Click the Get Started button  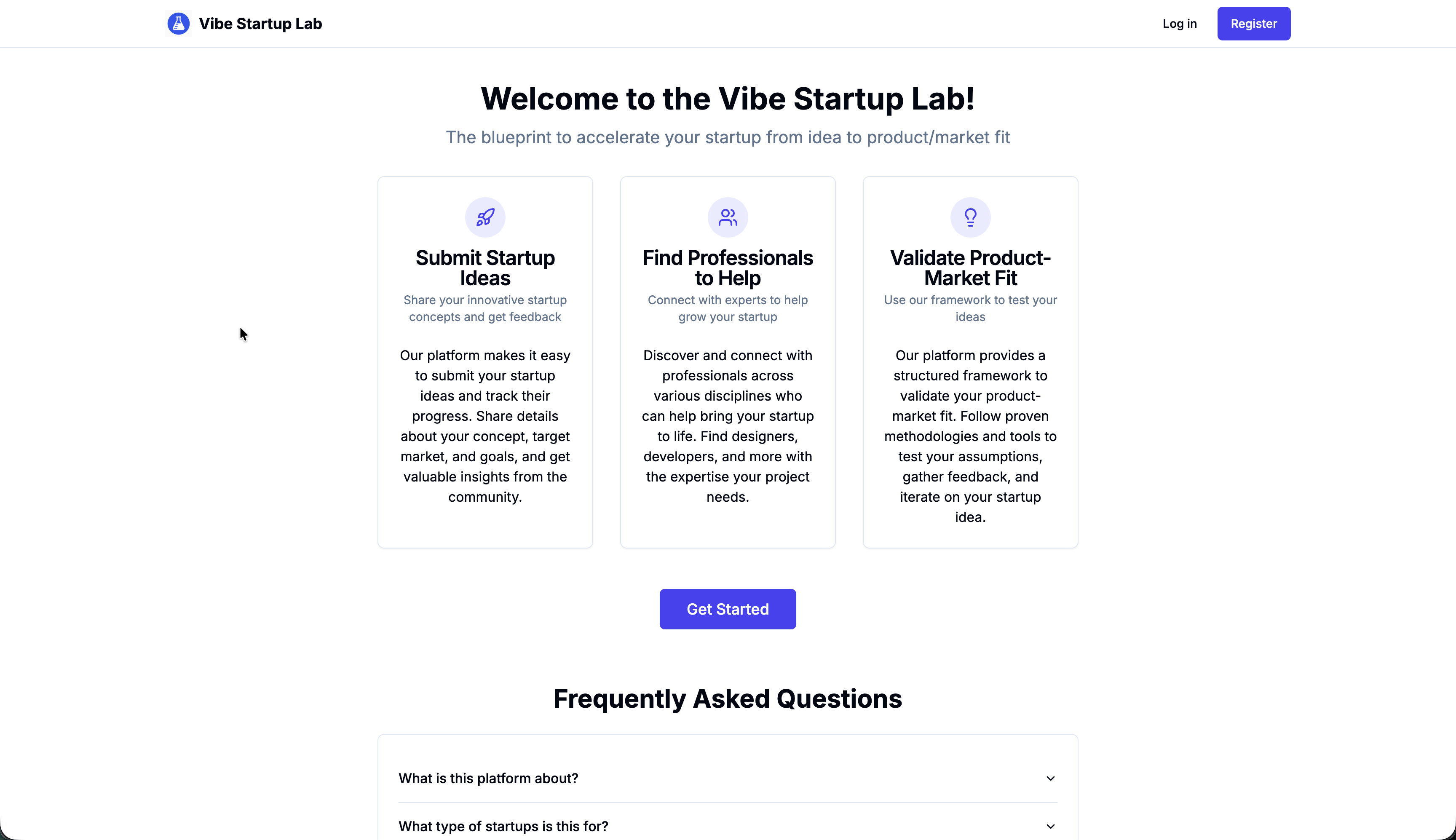pos(728,609)
